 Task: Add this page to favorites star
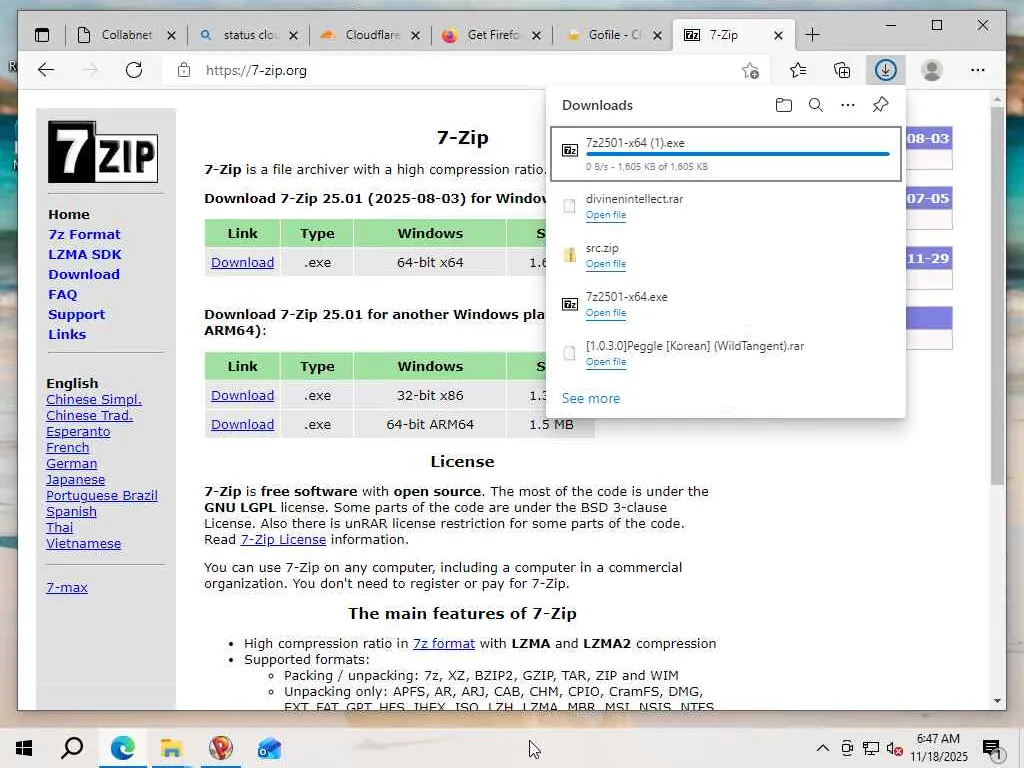(750, 71)
